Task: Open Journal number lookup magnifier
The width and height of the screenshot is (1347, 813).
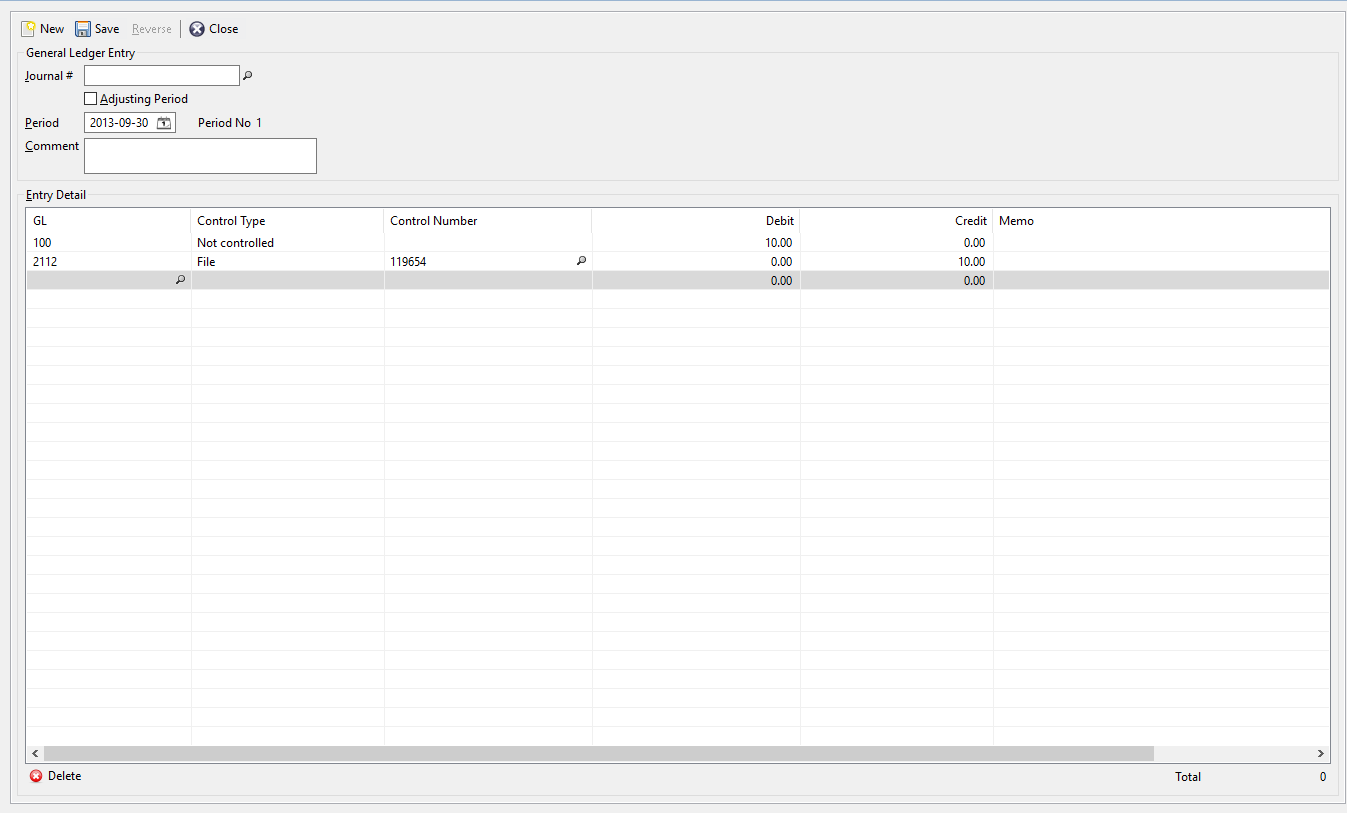Action: click(249, 75)
